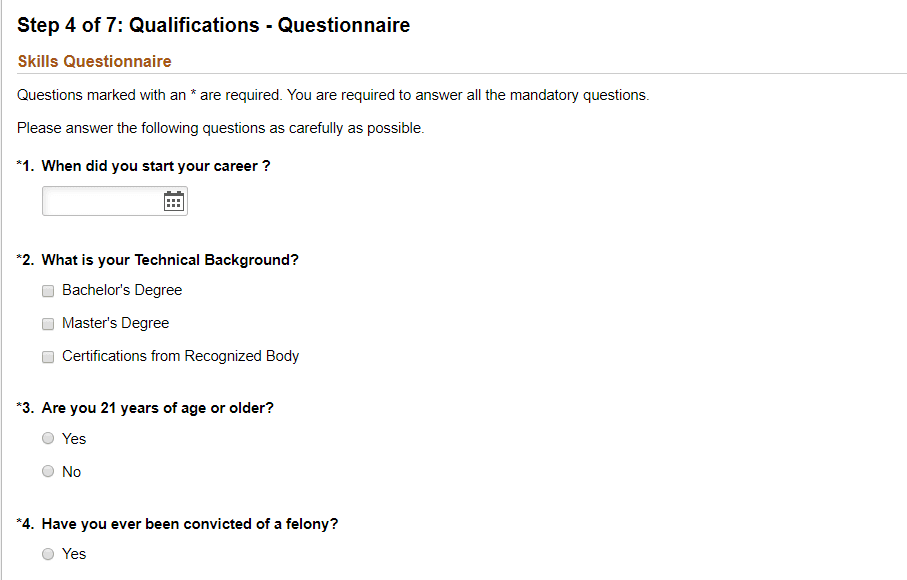Click "Certifications from Recognized Body" label text
Image resolution: width=907 pixels, height=580 pixels.
point(180,356)
